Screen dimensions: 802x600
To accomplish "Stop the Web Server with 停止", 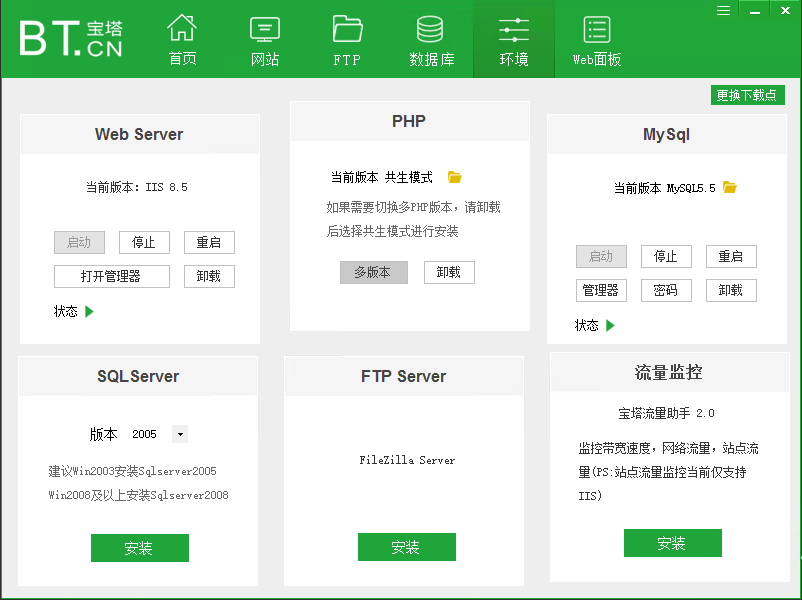I will coord(144,242).
